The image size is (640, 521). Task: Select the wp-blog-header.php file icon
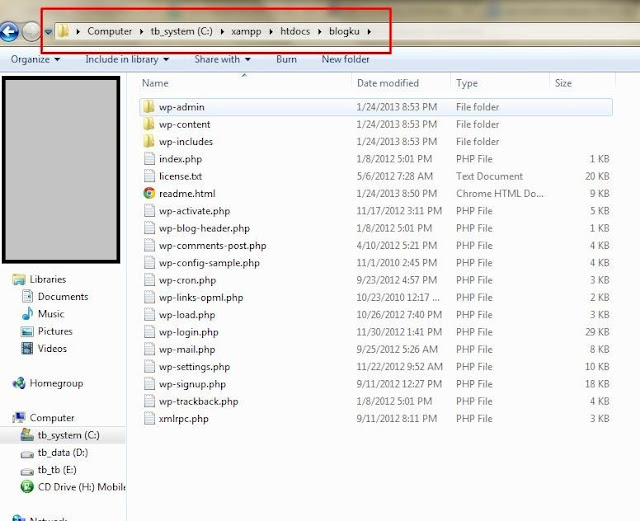[x=149, y=228]
